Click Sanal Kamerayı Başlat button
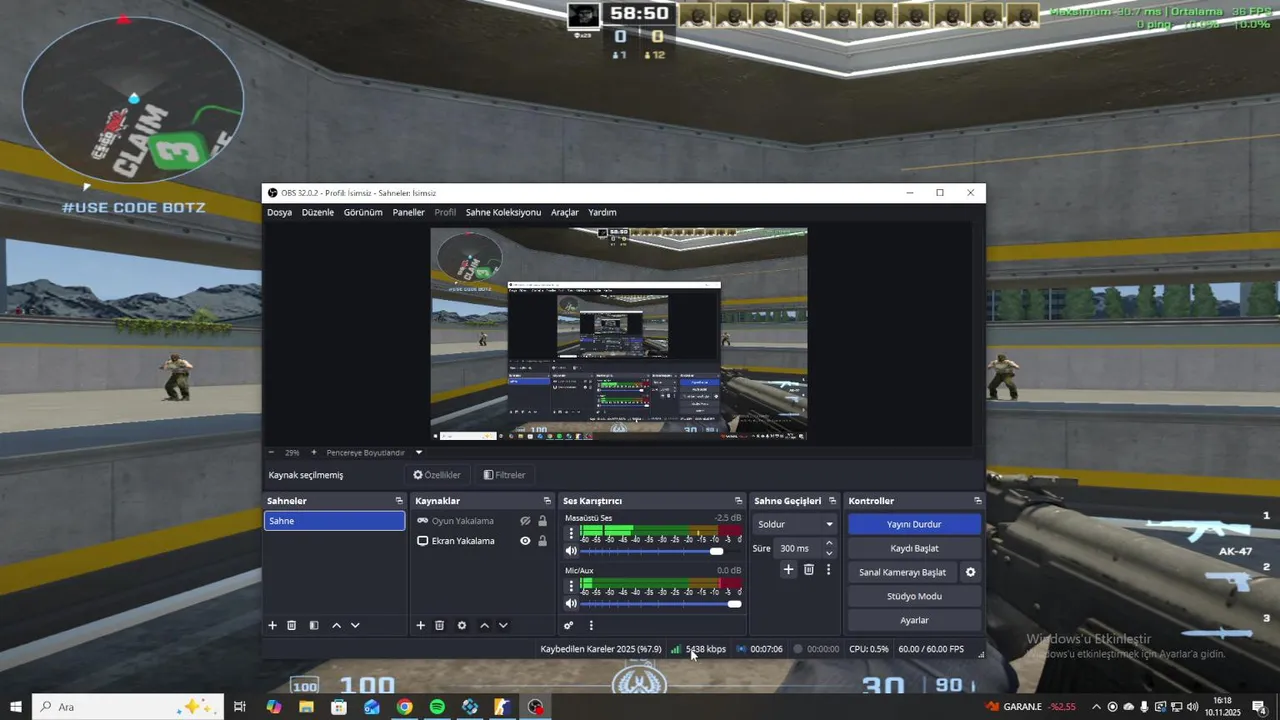 click(903, 572)
